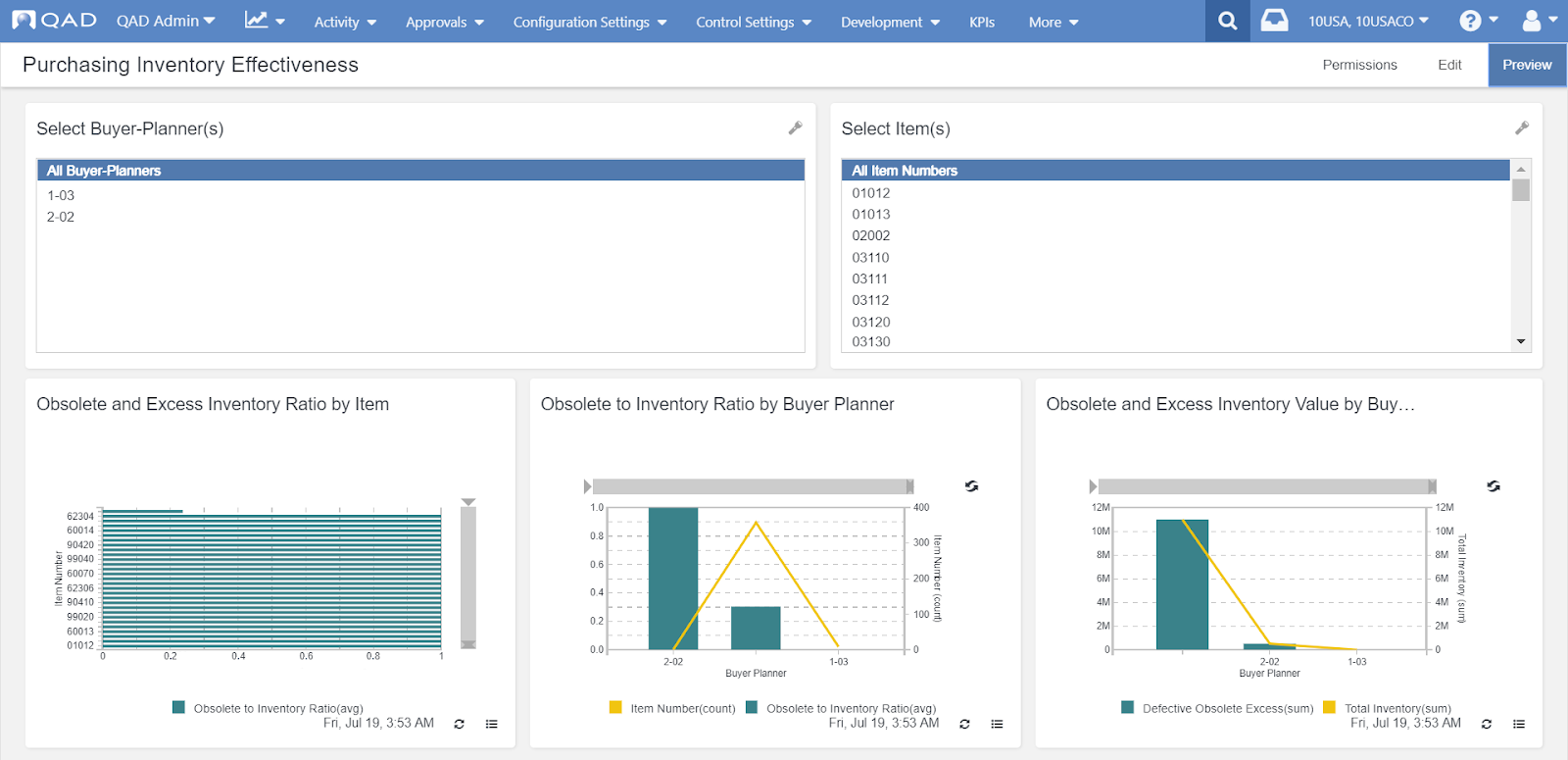Toggle Defective Obsolete Excess(sum) legend swatch
Viewport: 1568px width, 760px height.
[1127, 707]
